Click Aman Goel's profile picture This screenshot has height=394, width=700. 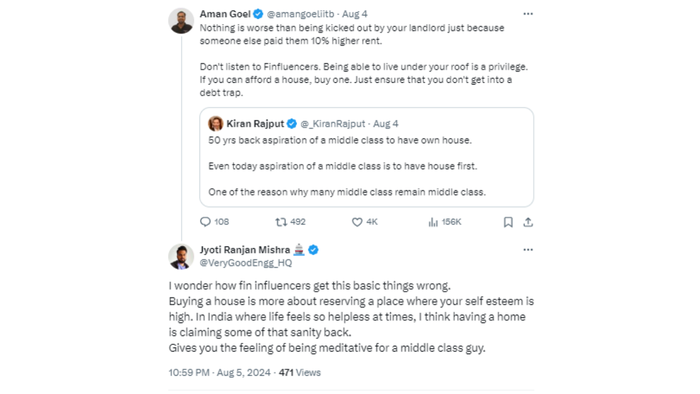(181, 21)
